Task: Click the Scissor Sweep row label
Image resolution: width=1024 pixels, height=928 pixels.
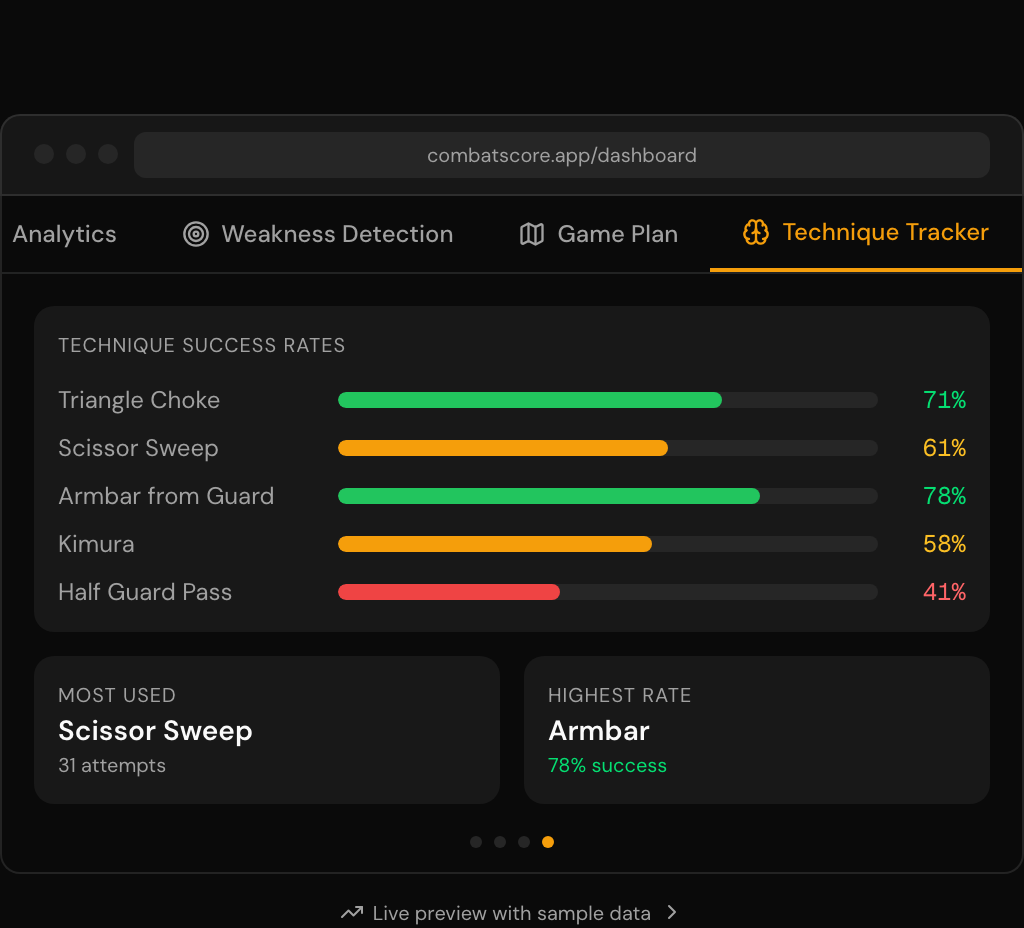Action: pyautogui.click(x=138, y=448)
